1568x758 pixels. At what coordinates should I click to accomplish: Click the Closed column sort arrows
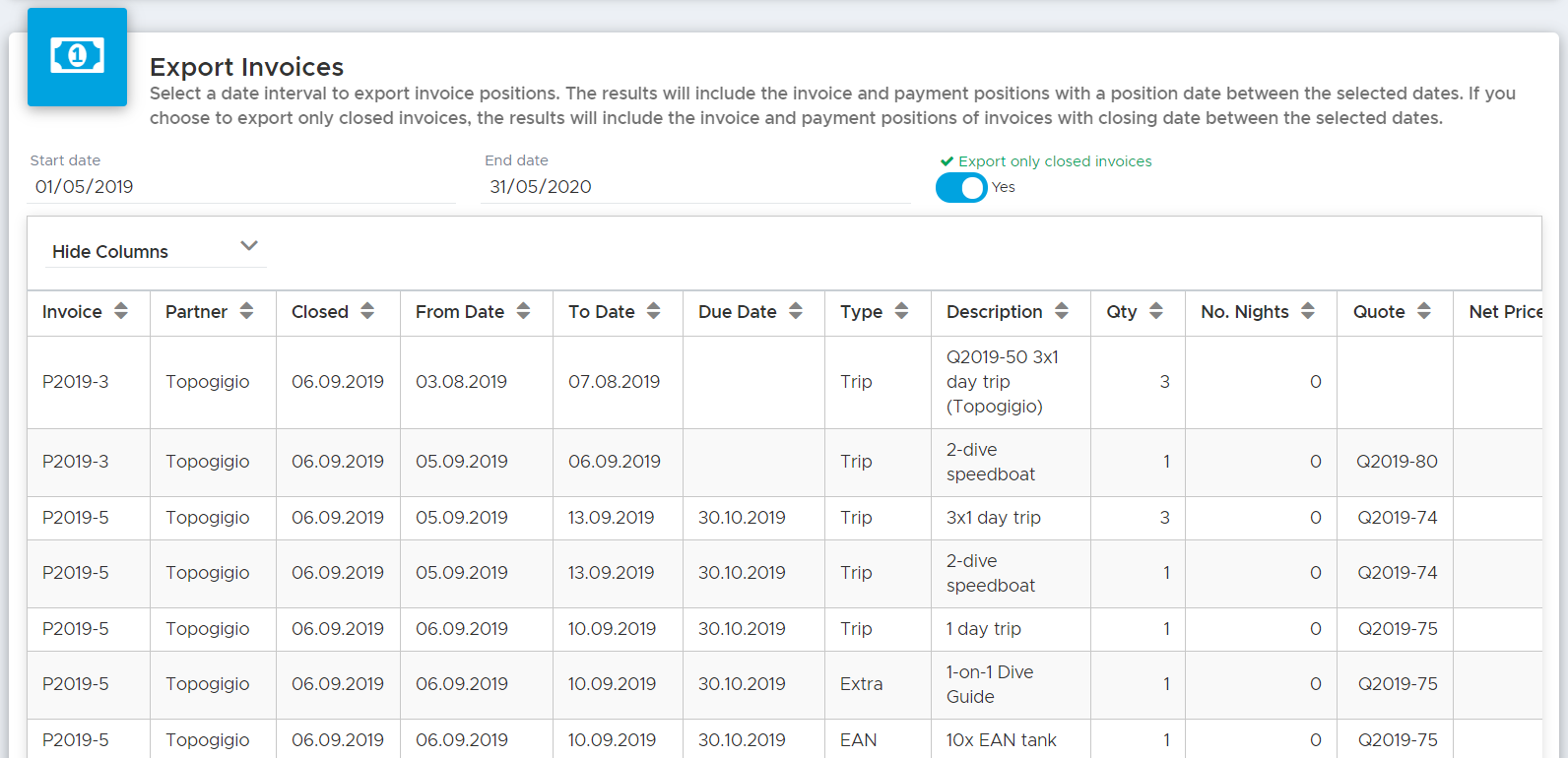point(367,311)
